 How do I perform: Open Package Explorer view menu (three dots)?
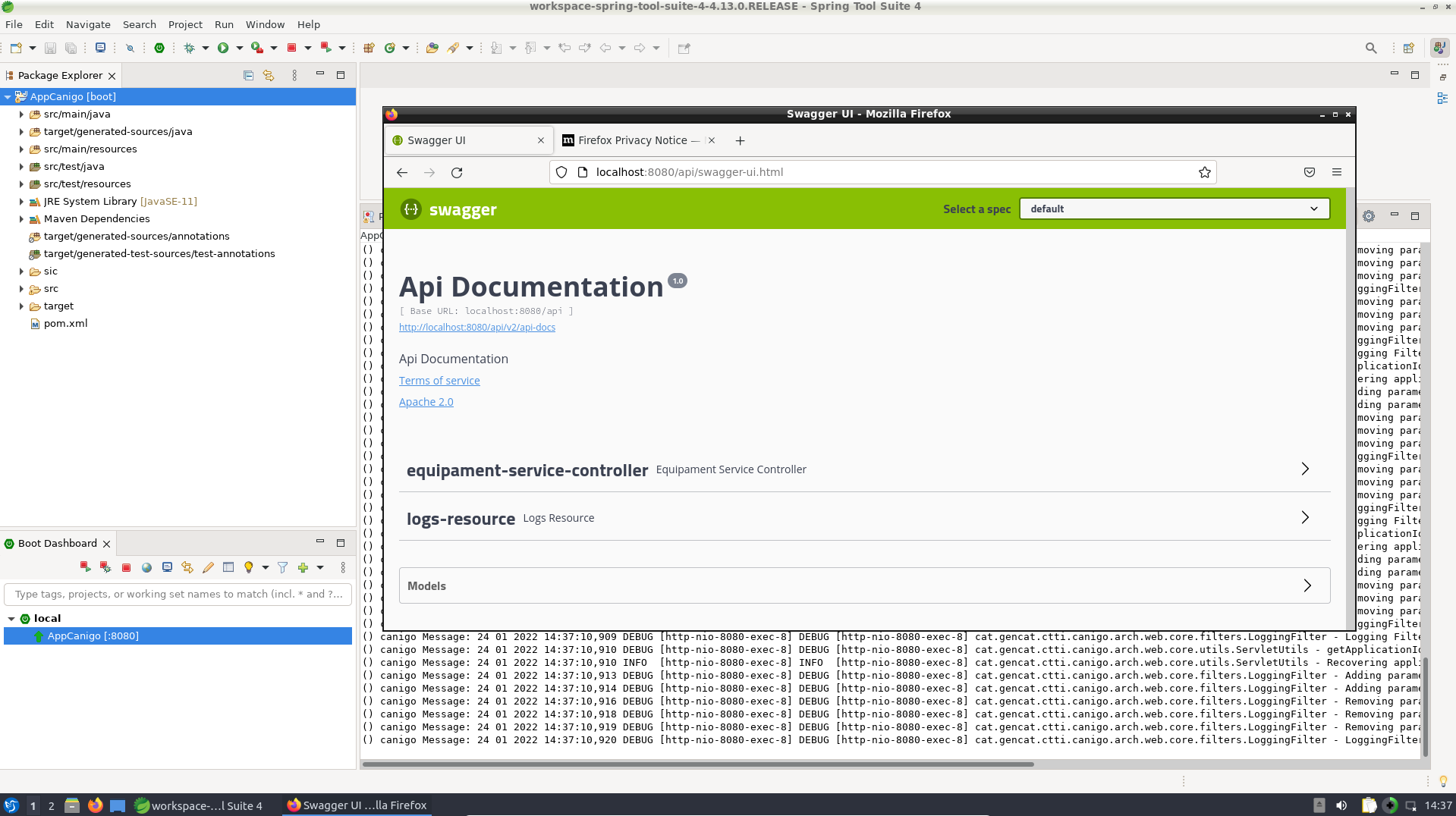click(294, 75)
